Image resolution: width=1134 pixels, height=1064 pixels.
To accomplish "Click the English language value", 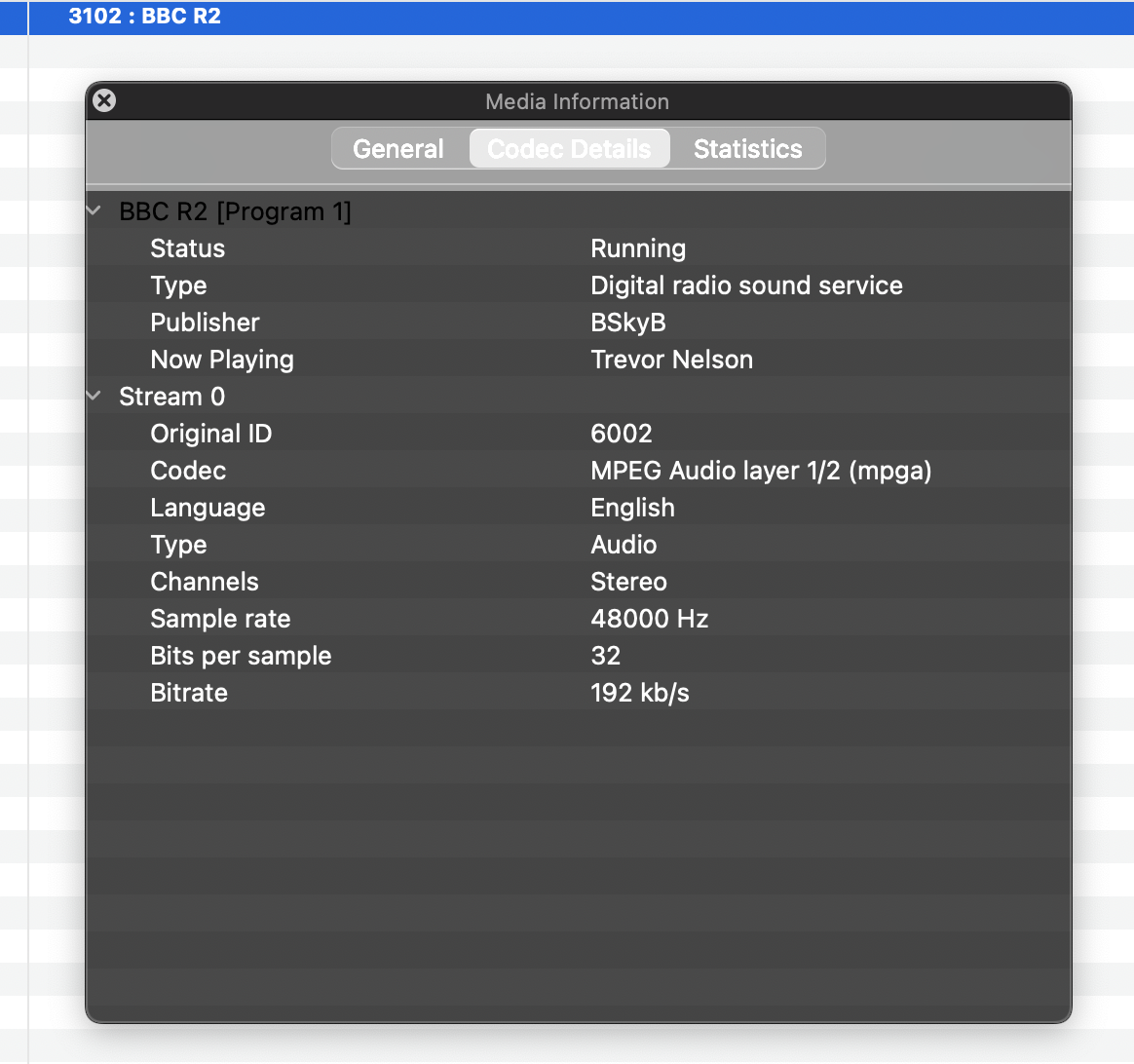I will pos(633,508).
